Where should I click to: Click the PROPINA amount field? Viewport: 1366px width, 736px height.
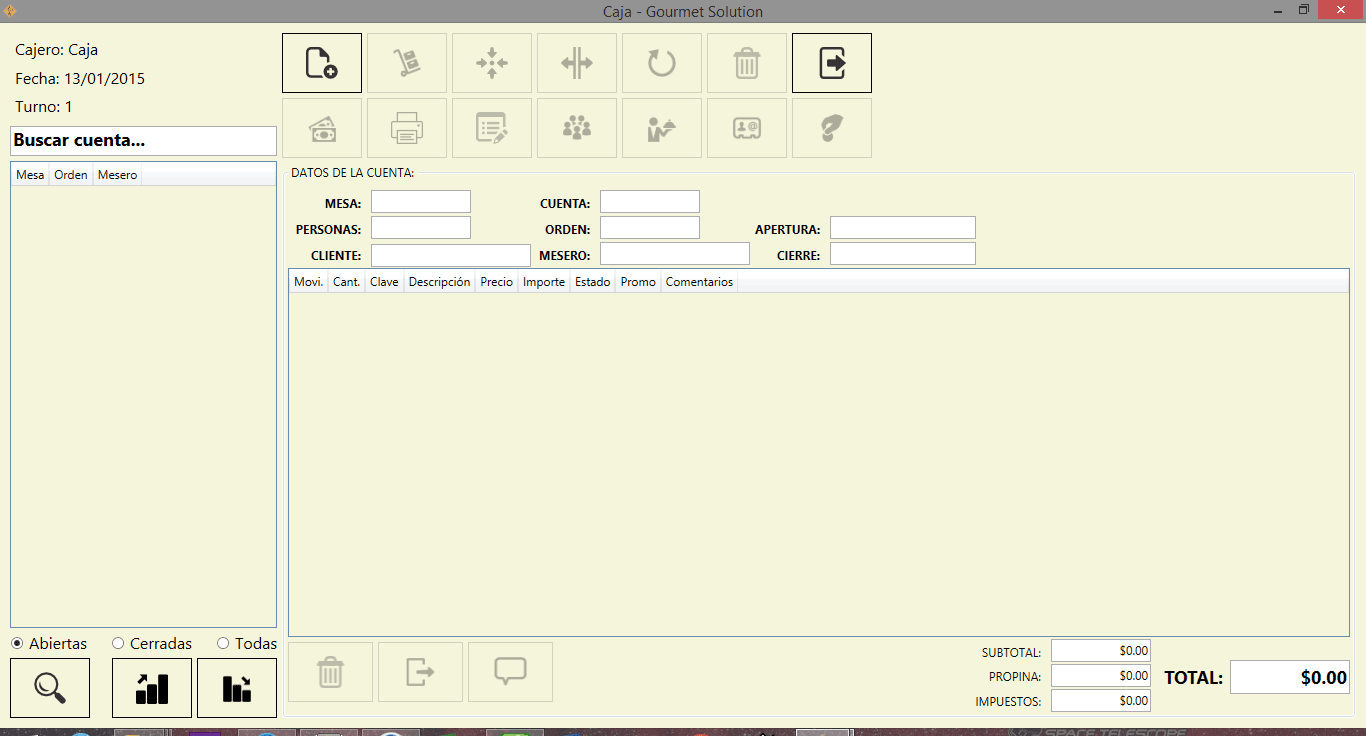(1100, 676)
